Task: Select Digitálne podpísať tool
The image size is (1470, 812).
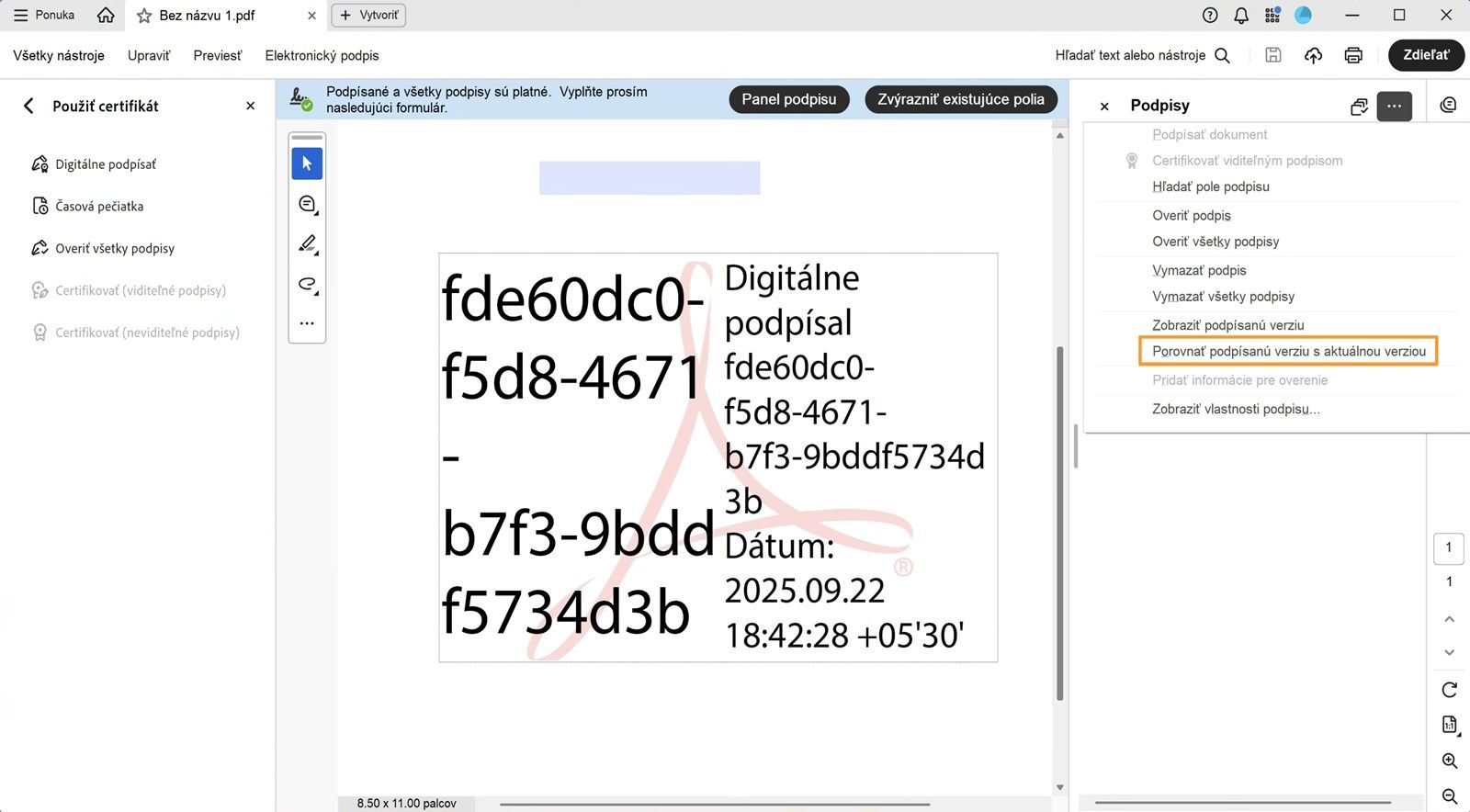Action: [x=94, y=164]
